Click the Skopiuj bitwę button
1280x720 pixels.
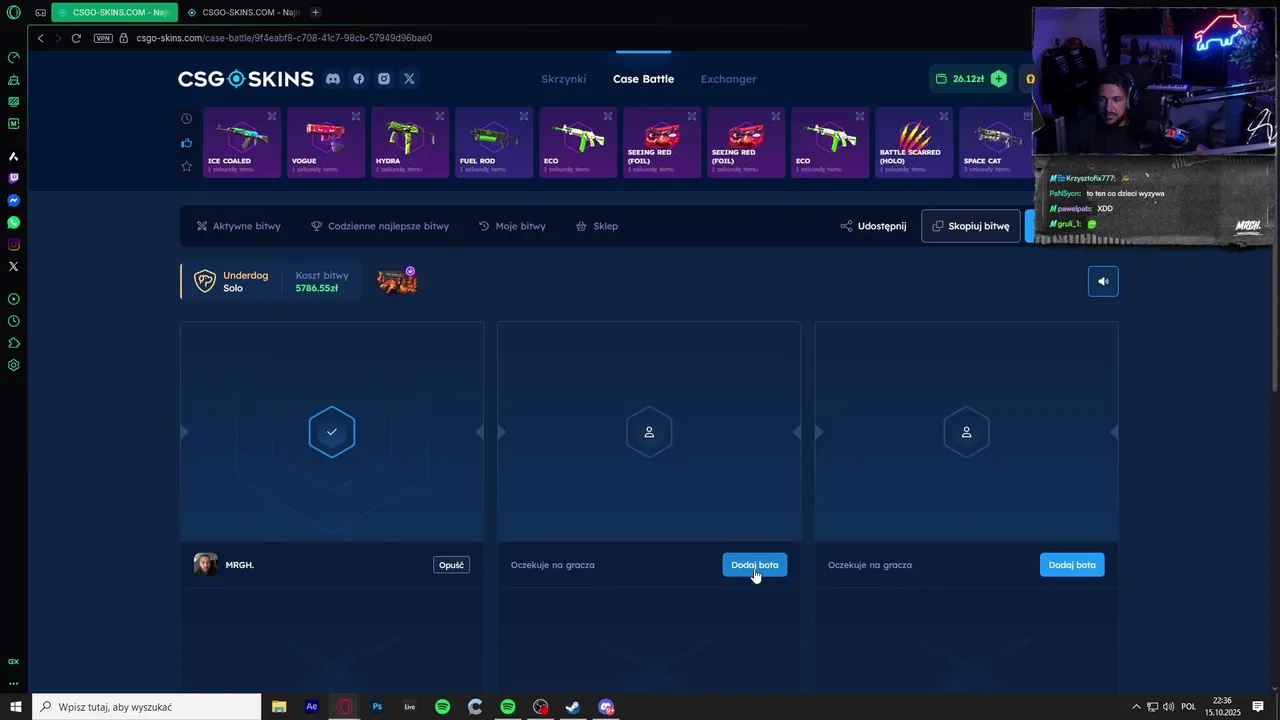point(971,226)
